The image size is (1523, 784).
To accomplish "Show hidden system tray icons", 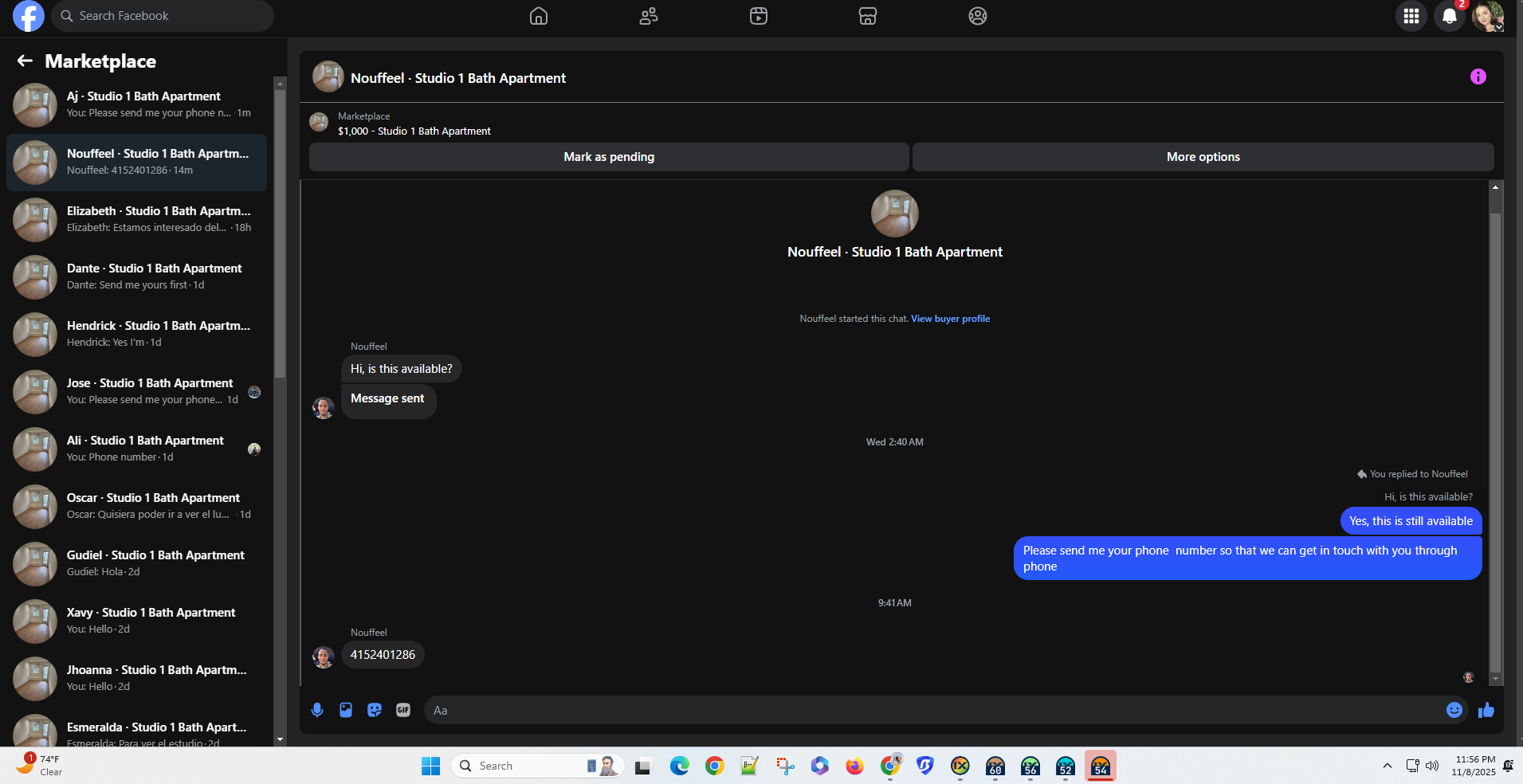I will click(x=1388, y=766).
